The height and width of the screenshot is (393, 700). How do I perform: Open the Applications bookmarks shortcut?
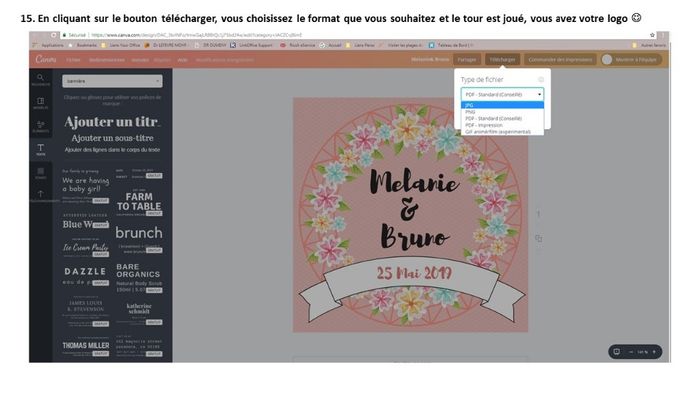[49, 45]
